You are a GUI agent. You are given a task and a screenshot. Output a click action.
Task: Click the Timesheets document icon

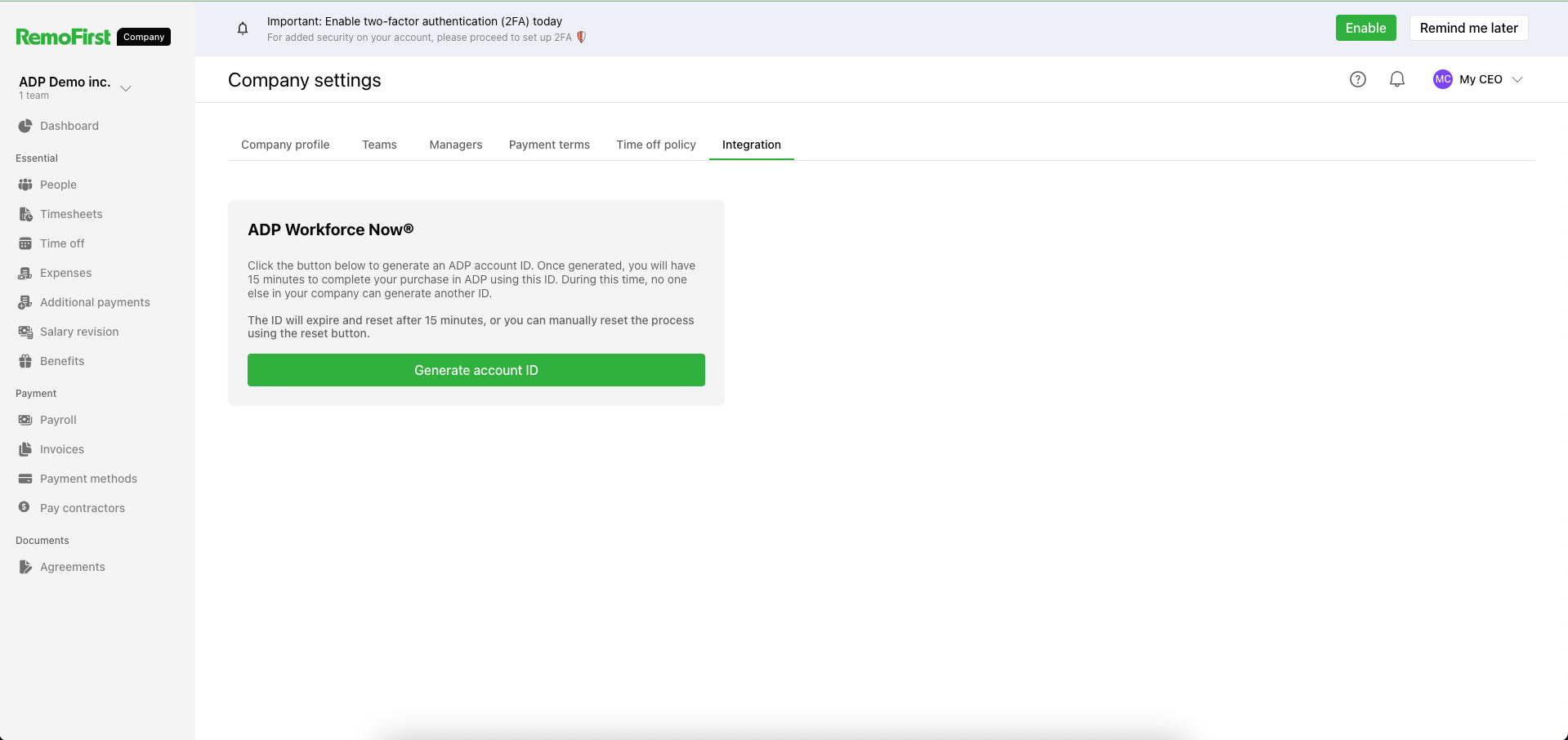coord(25,214)
